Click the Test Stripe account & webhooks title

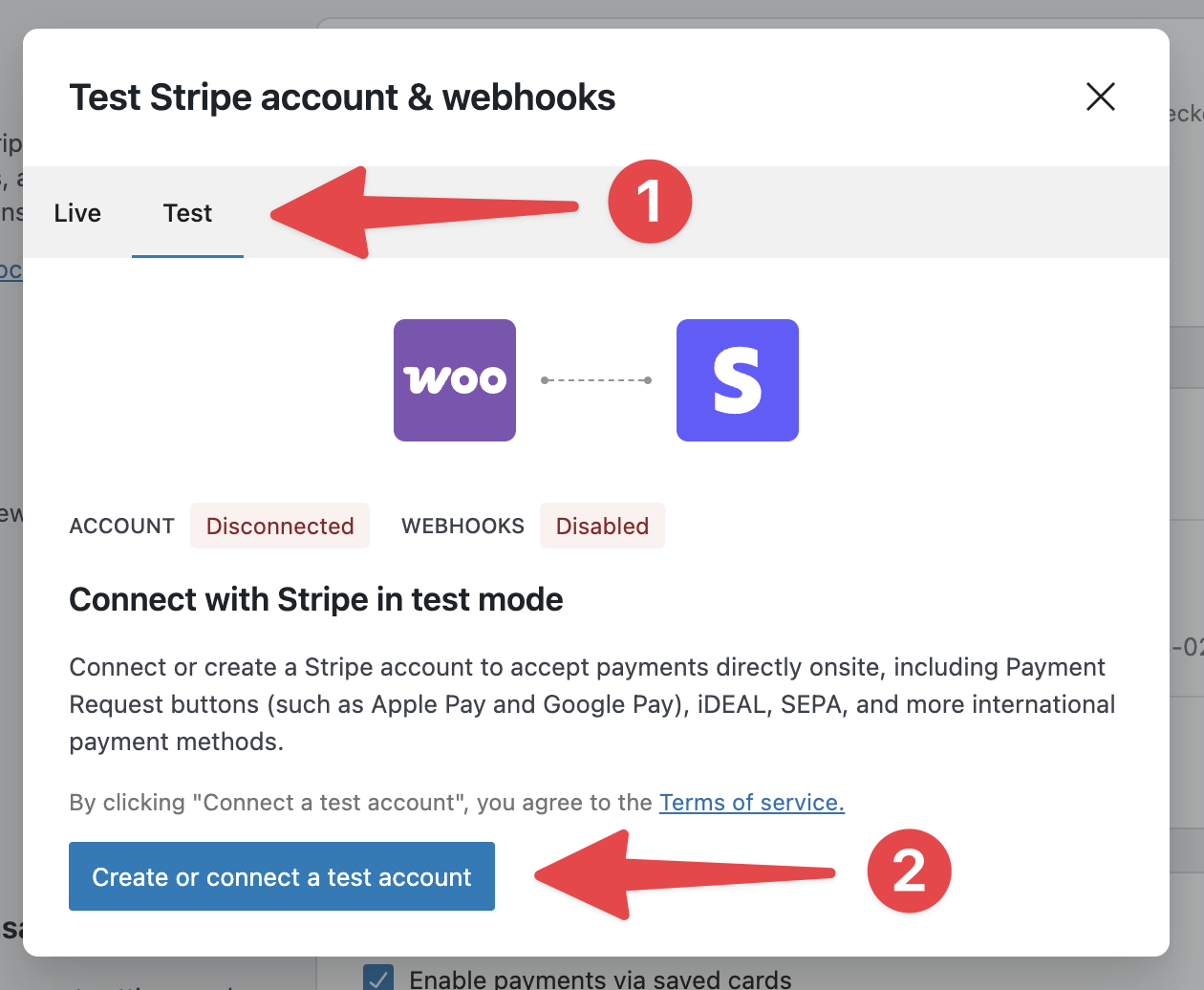[x=342, y=97]
